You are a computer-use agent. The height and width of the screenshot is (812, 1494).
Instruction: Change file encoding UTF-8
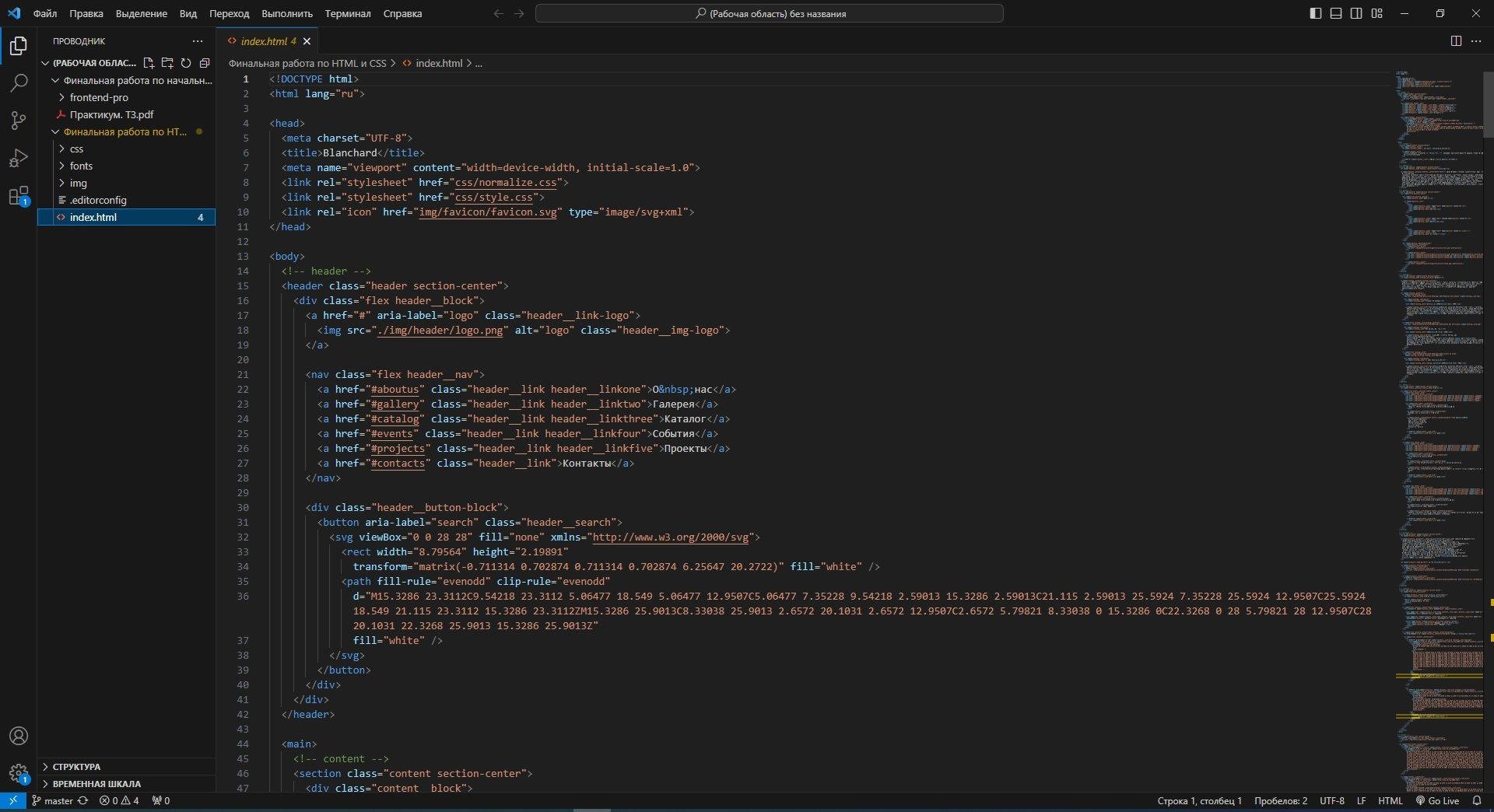pos(1331,800)
